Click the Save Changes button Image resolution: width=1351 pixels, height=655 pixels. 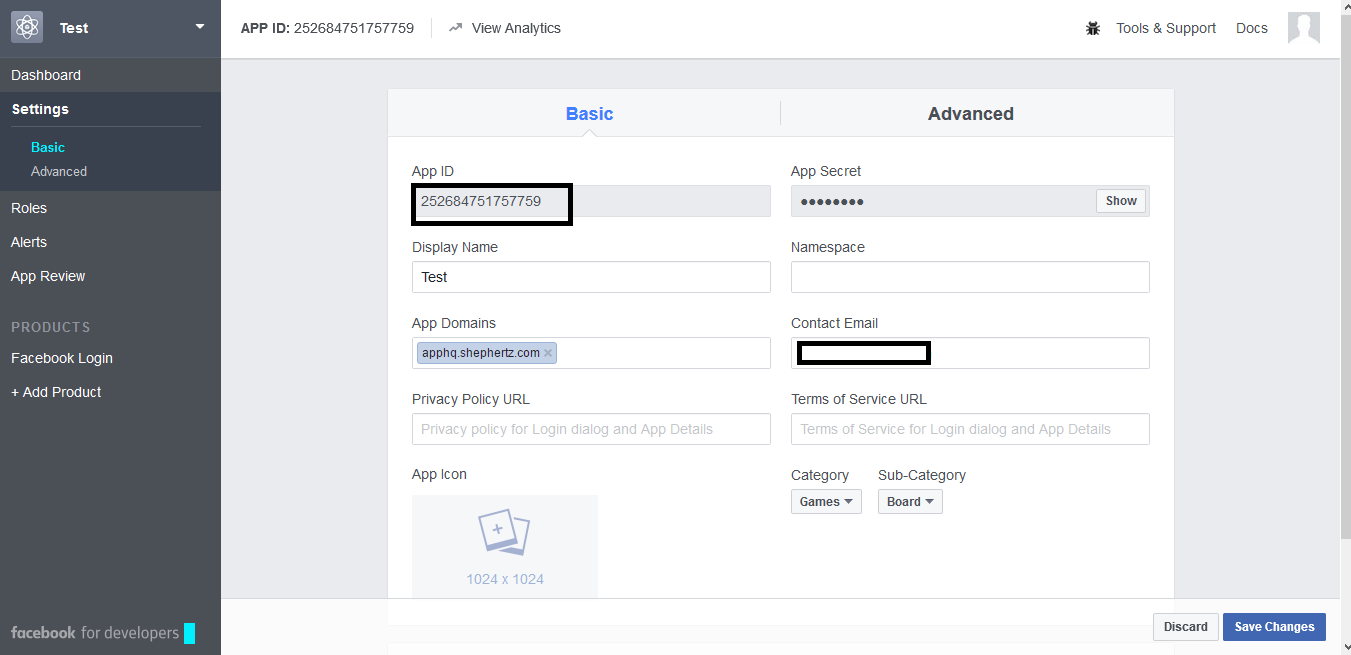coord(1273,627)
